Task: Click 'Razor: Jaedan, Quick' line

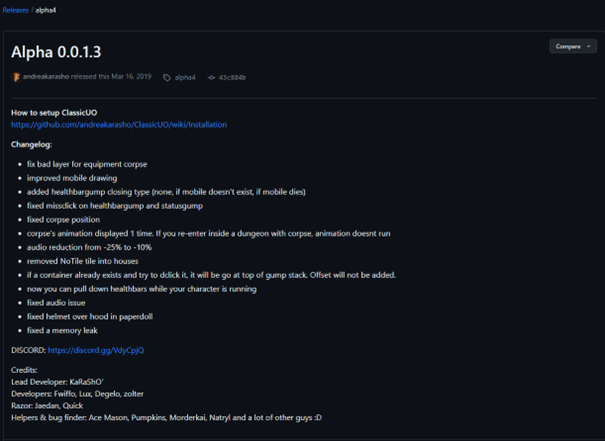Action: 47,406
